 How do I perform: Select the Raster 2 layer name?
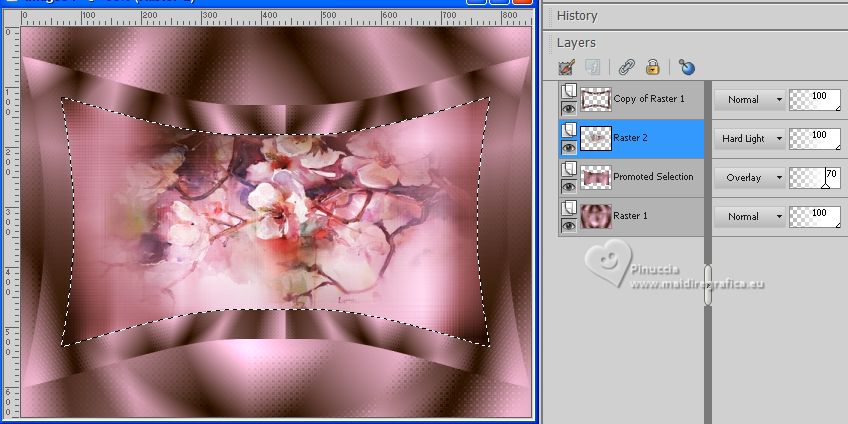coord(630,138)
